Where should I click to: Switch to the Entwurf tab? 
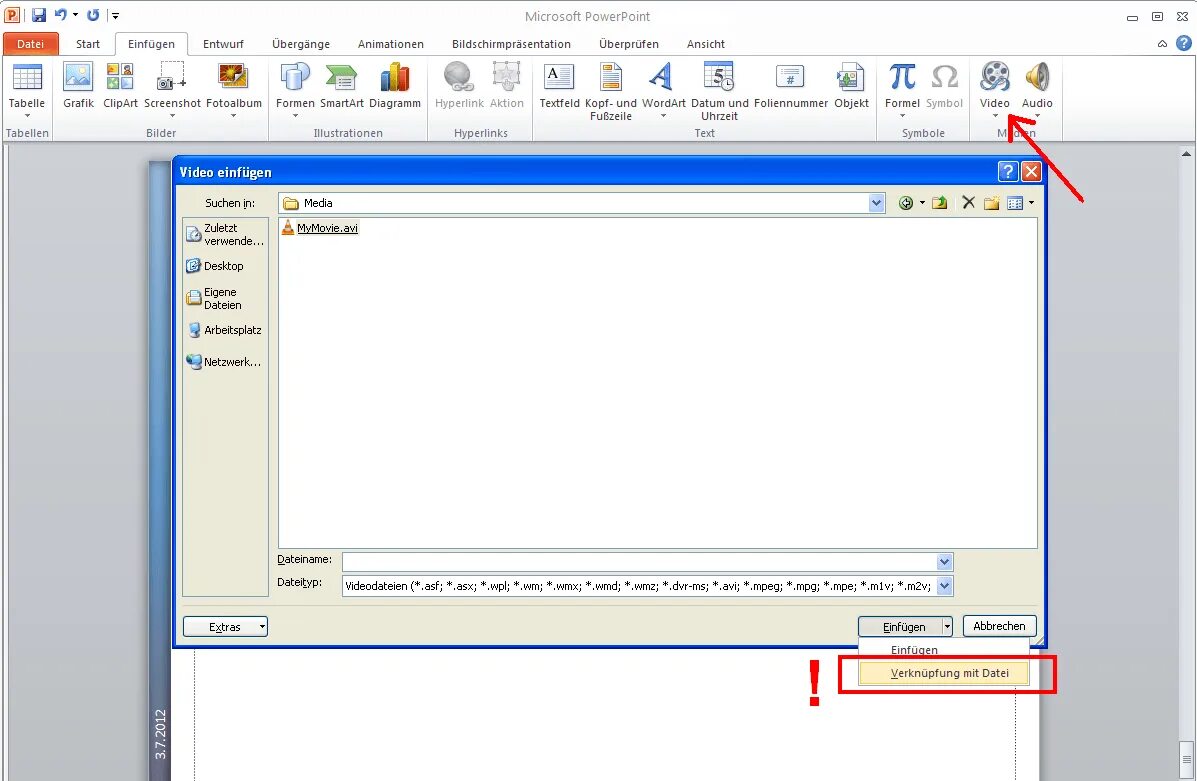(223, 44)
